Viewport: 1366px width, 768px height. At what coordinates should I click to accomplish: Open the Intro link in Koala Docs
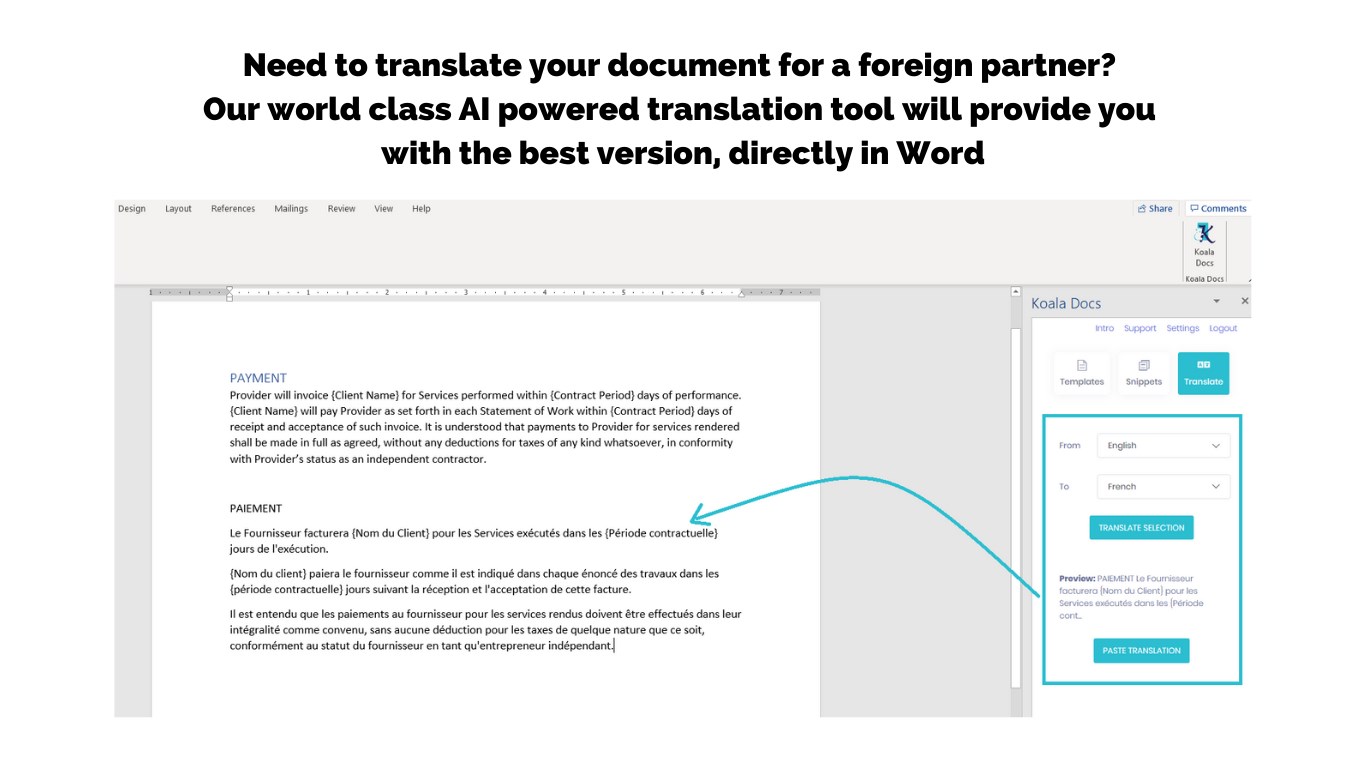pyautogui.click(x=1104, y=328)
